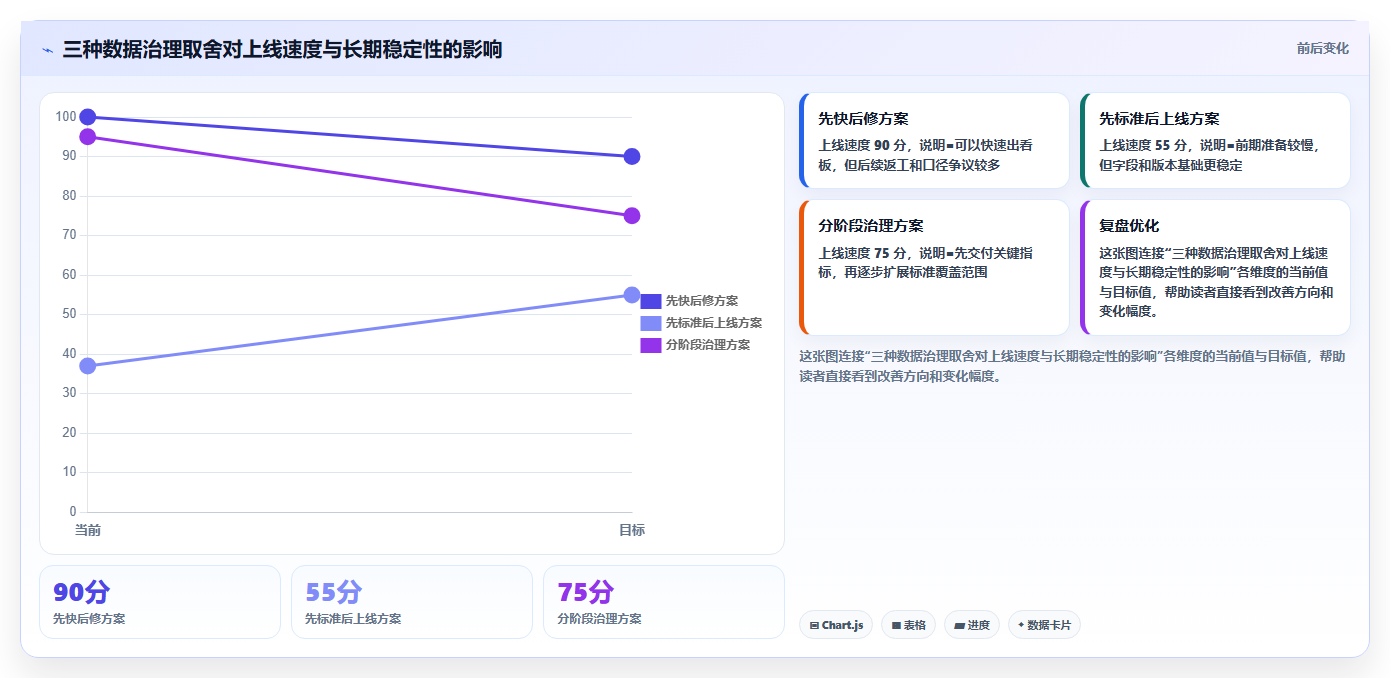This screenshot has width=1390, height=678.
Task: Select the 先快后修方案 data point at 目标
Action: coord(632,156)
